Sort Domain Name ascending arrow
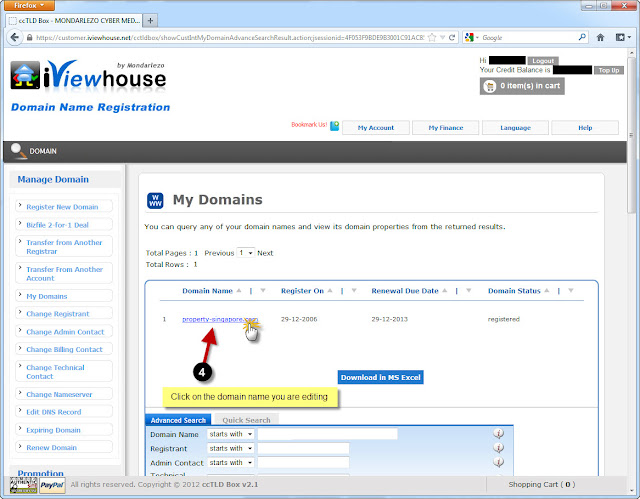The height and width of the screenshot is (499, 640). (239, 291)
